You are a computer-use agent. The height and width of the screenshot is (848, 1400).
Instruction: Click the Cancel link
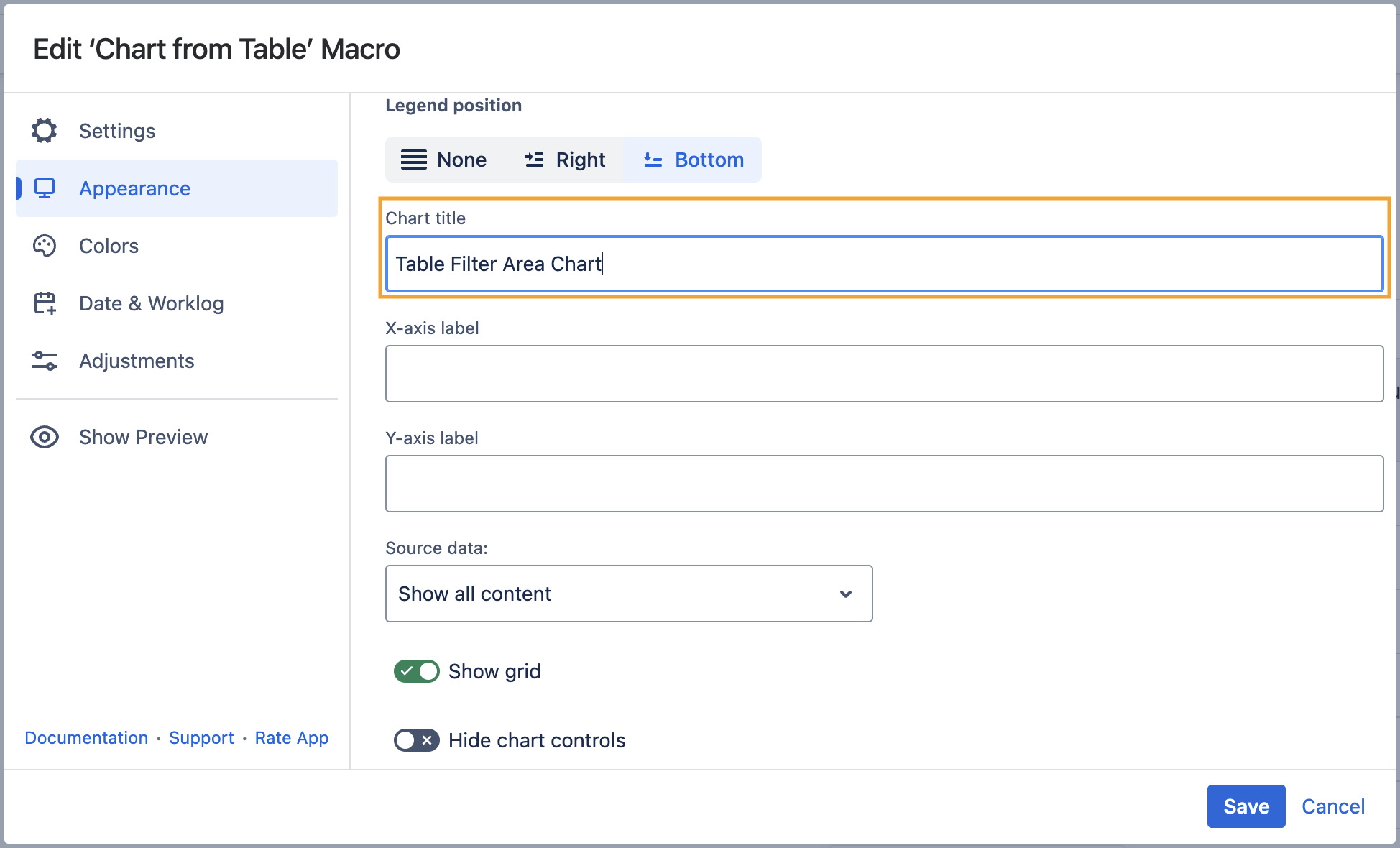[x=1332, y=806]
